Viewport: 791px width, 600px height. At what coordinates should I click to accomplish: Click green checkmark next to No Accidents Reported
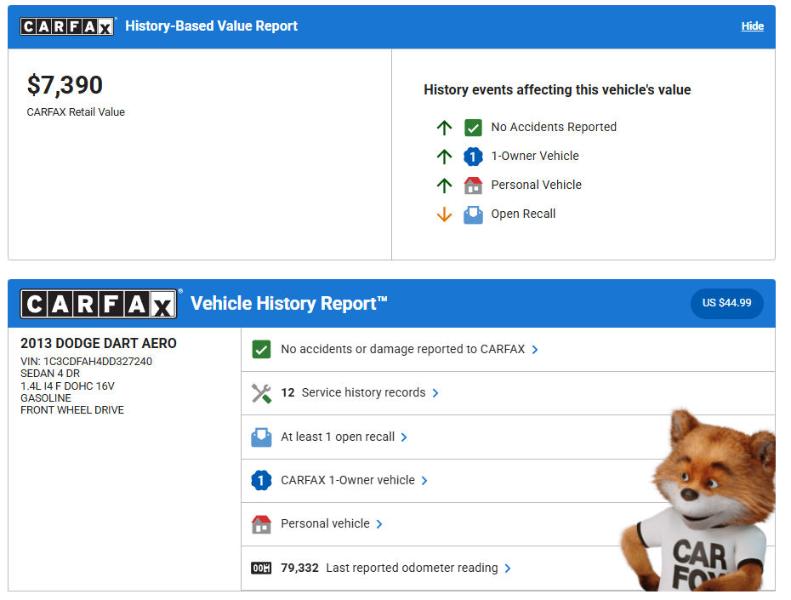point(473,127)
